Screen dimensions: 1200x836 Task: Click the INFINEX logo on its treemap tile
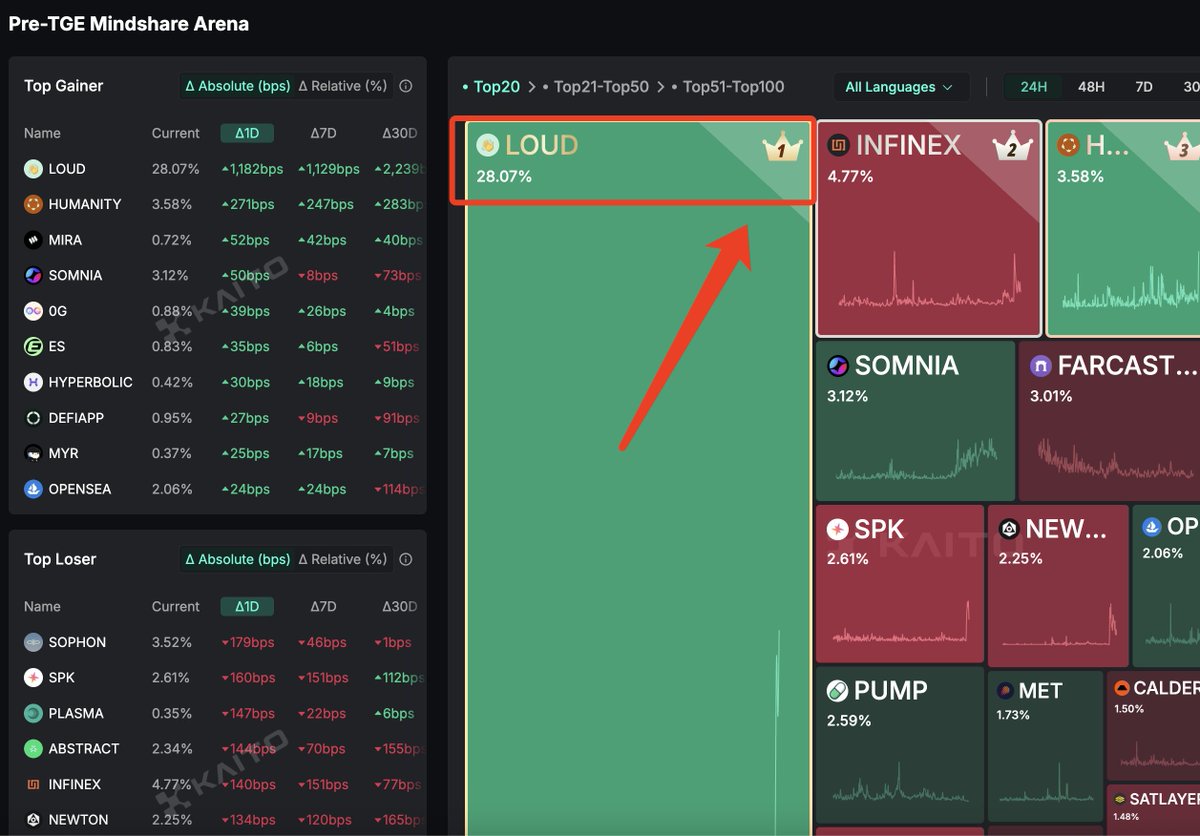[838, 146]
